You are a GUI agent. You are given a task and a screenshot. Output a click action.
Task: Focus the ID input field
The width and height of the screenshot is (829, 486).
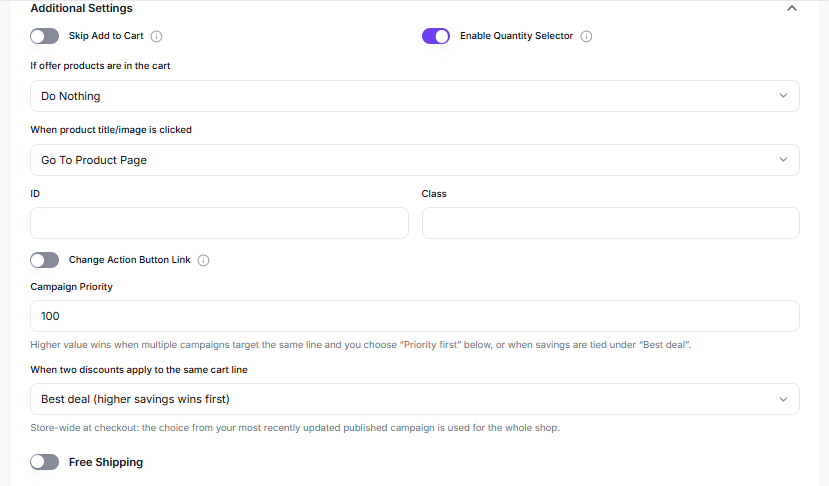219,223
